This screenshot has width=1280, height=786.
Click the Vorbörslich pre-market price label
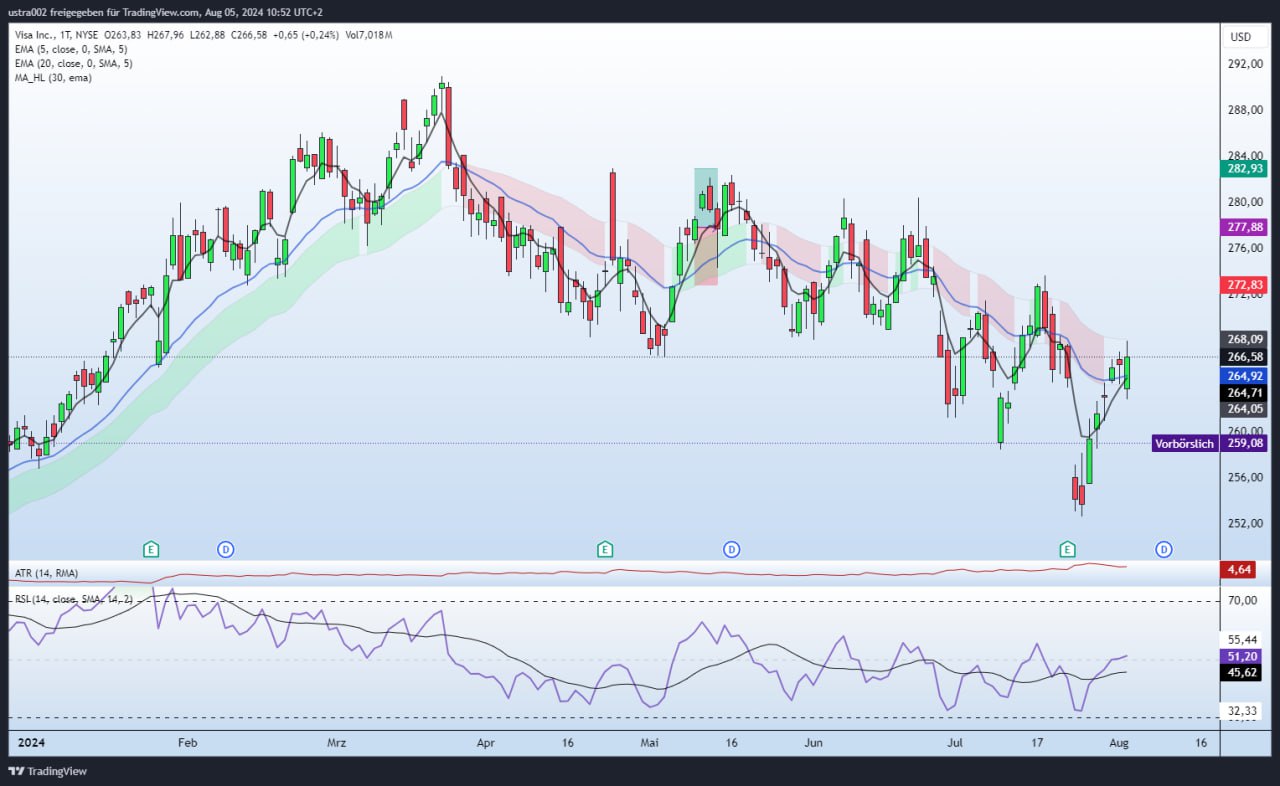coord(1185,443)
